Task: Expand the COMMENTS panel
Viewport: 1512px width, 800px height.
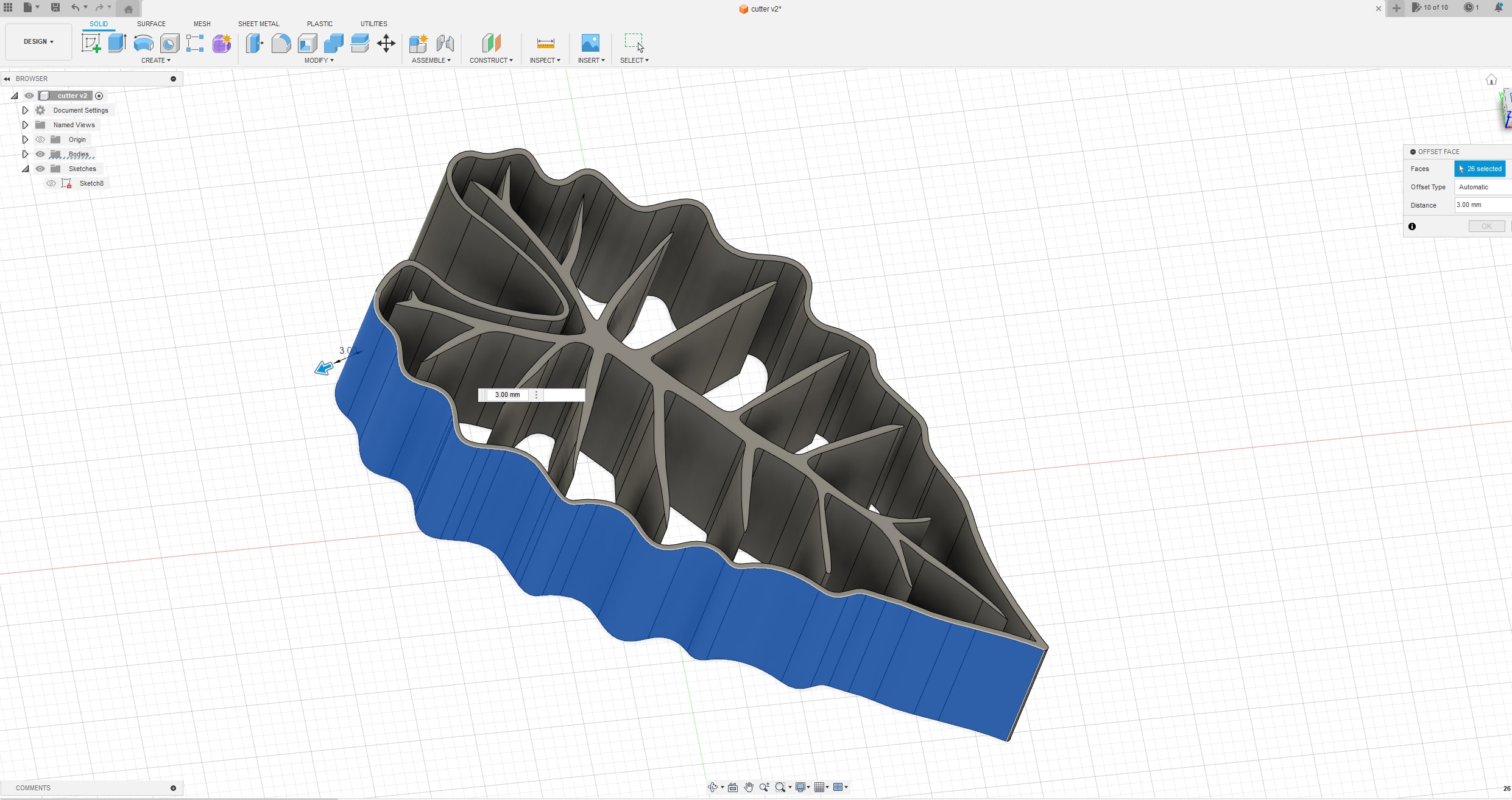Action: click(x=174, y=788)
